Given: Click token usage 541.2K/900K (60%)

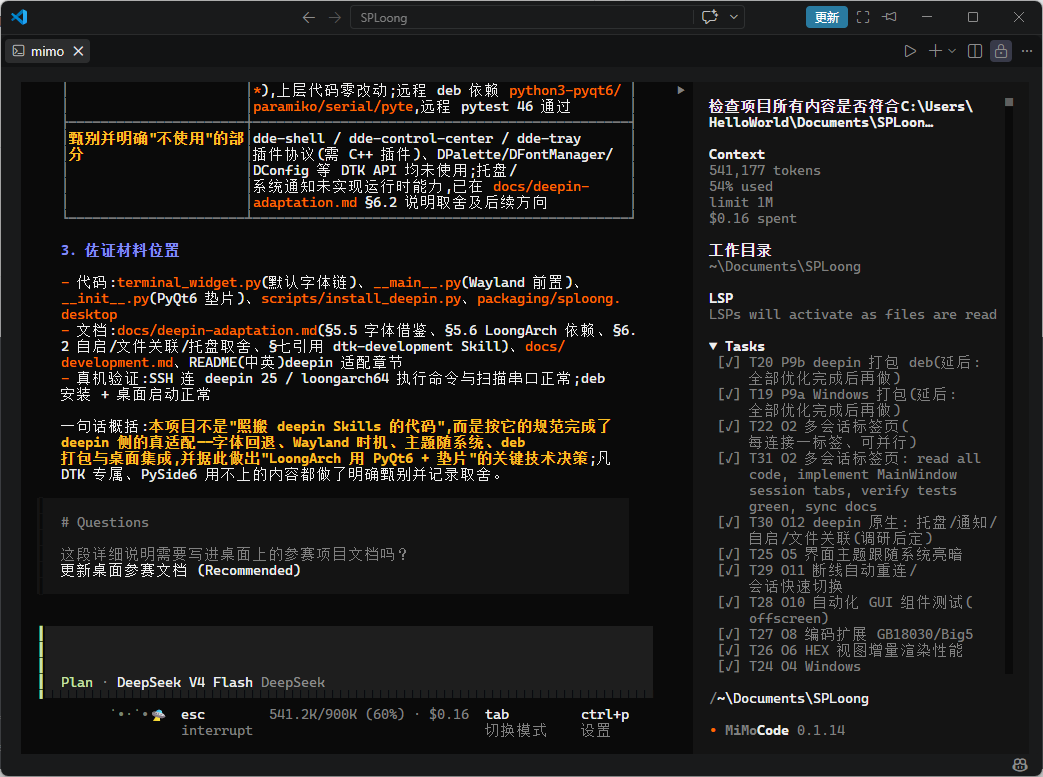Looking at the screenshot, I should click(x=337, y=714).
